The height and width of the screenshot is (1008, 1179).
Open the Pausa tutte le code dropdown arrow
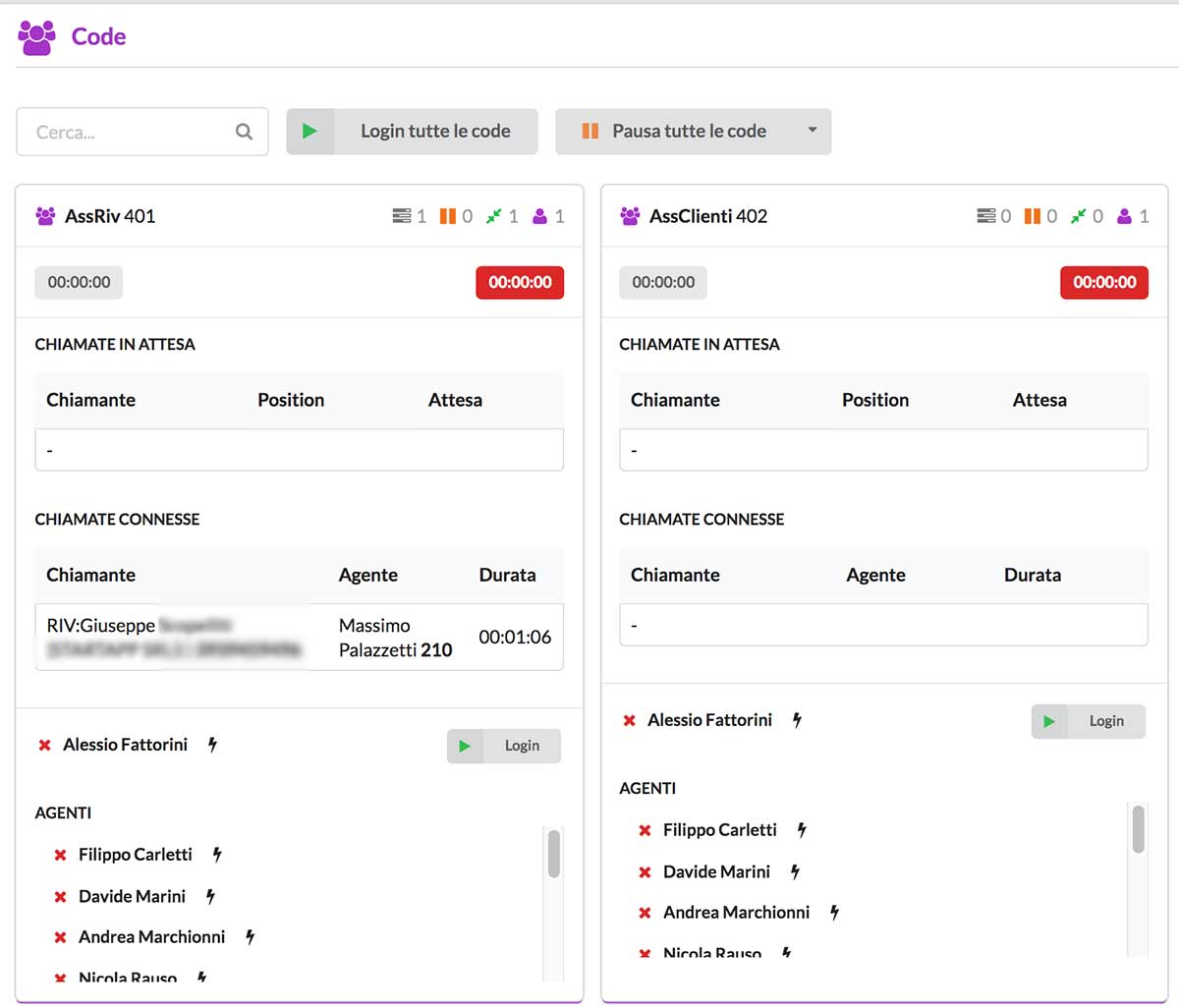tap(813, 131)
